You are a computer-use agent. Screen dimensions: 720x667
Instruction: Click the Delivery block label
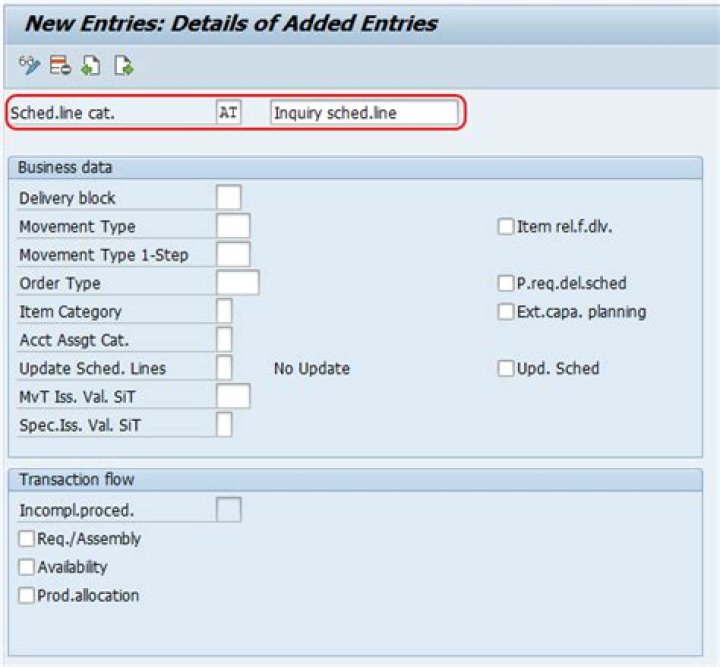pos(67,198)
